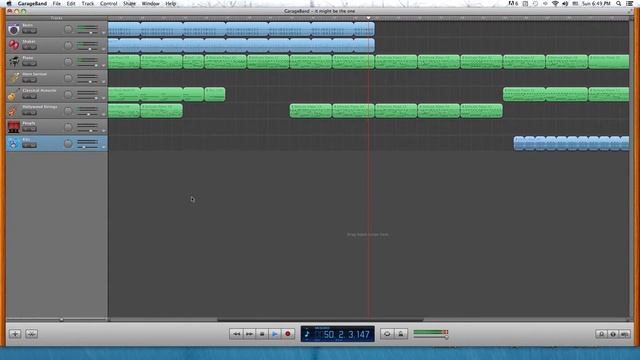The height and width of the screenshot is (360, 640).
Task: Start recording with the red Record button
Action: [x=288, y=334]
